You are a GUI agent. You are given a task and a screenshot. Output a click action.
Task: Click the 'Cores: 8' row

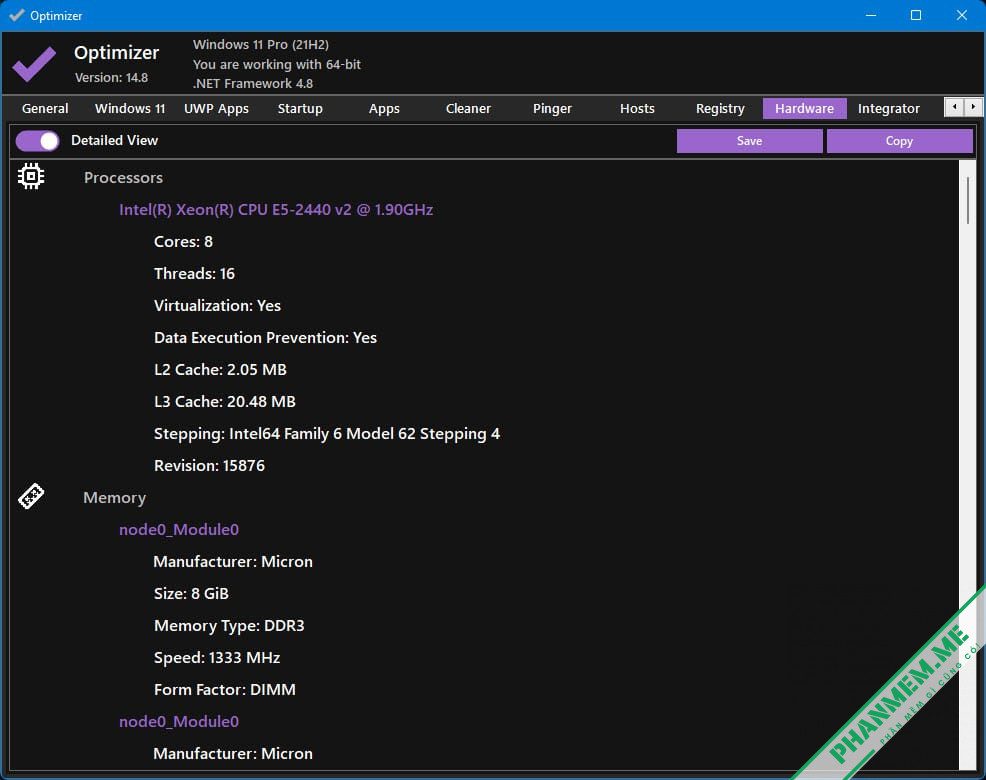pyautogui.click(x=184, y=242)
